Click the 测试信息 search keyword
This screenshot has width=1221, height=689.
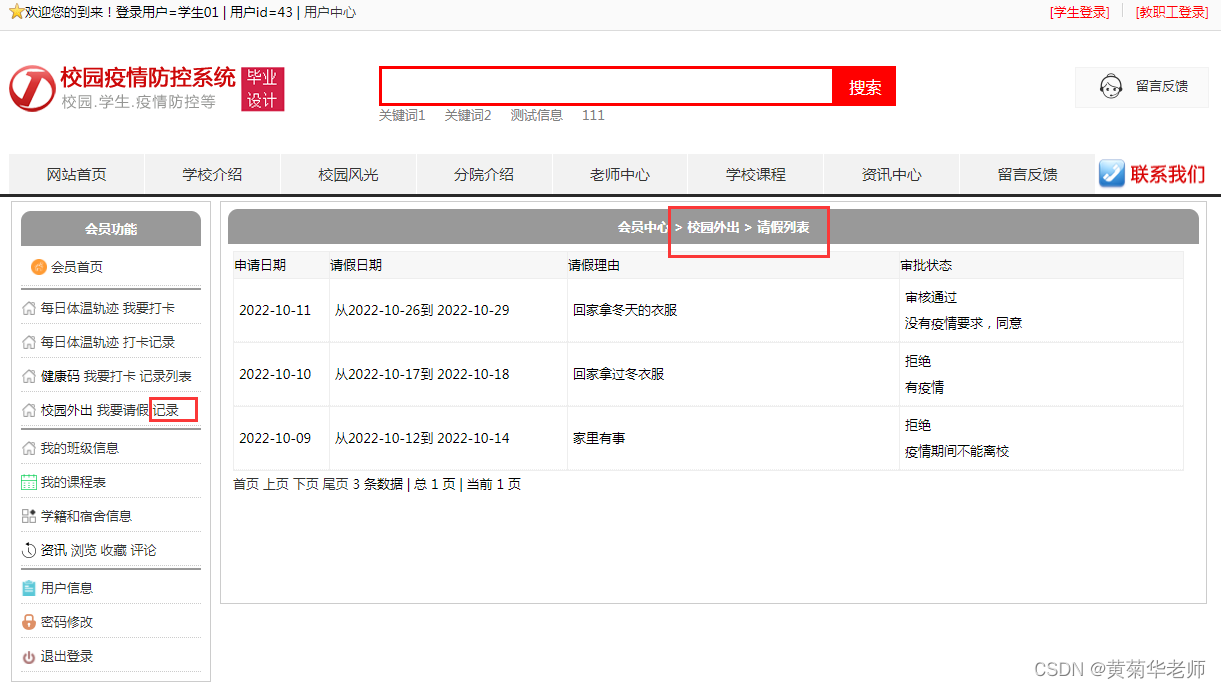(x=537, y=115)
